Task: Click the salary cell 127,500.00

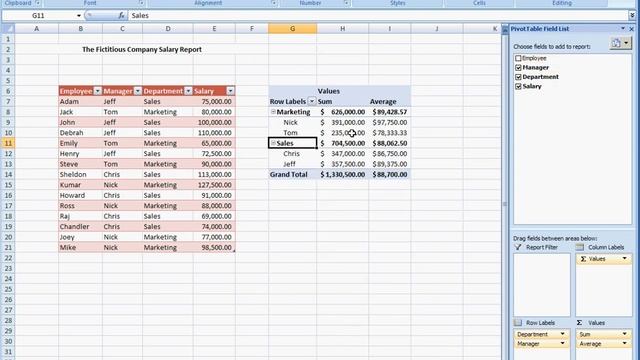Action: 214,185
